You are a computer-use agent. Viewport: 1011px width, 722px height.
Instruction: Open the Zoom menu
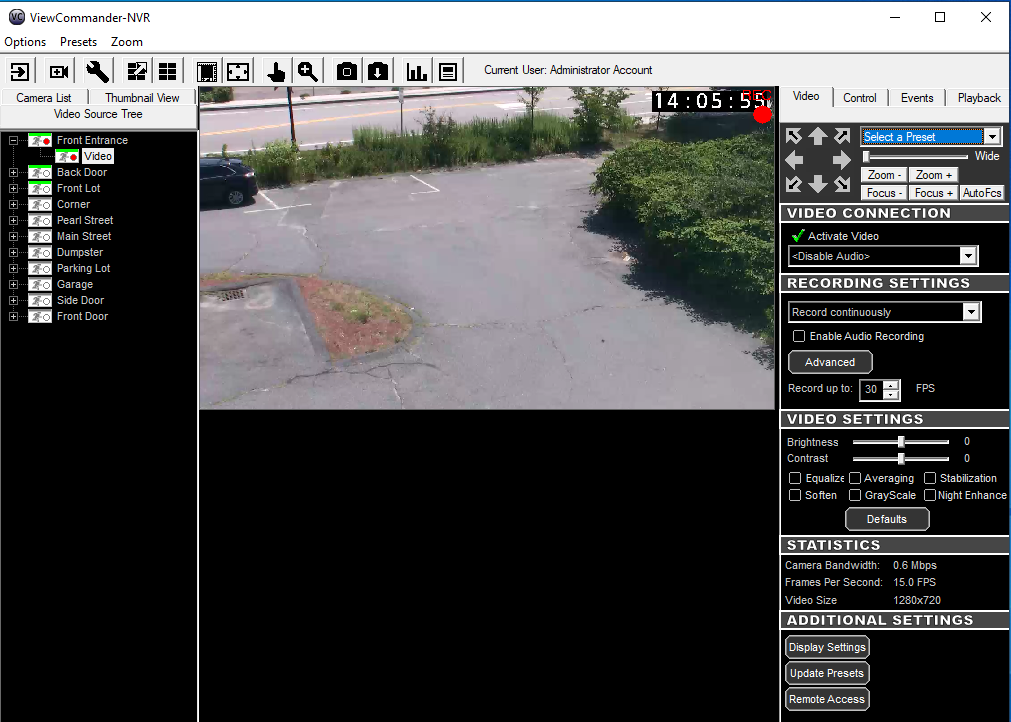point(126,42)
